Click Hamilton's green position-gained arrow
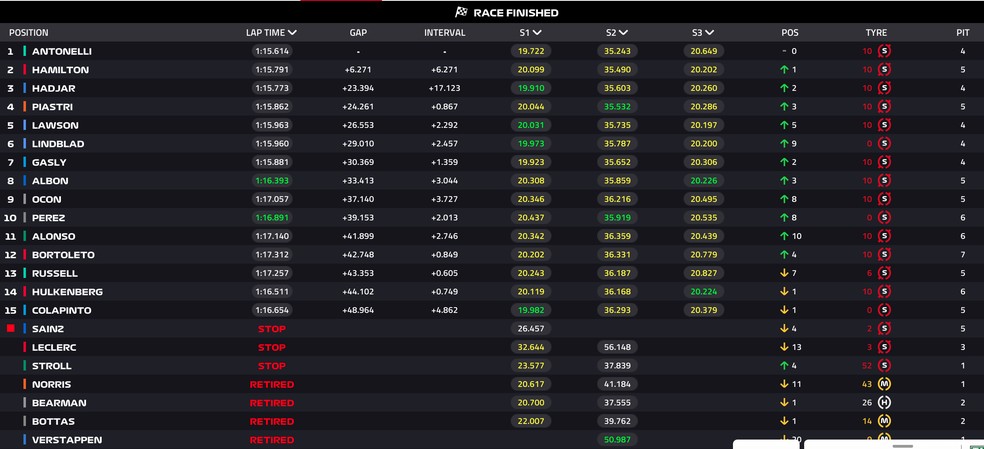The width and height of the screenshot is (984, 449). tap(784, 70)
